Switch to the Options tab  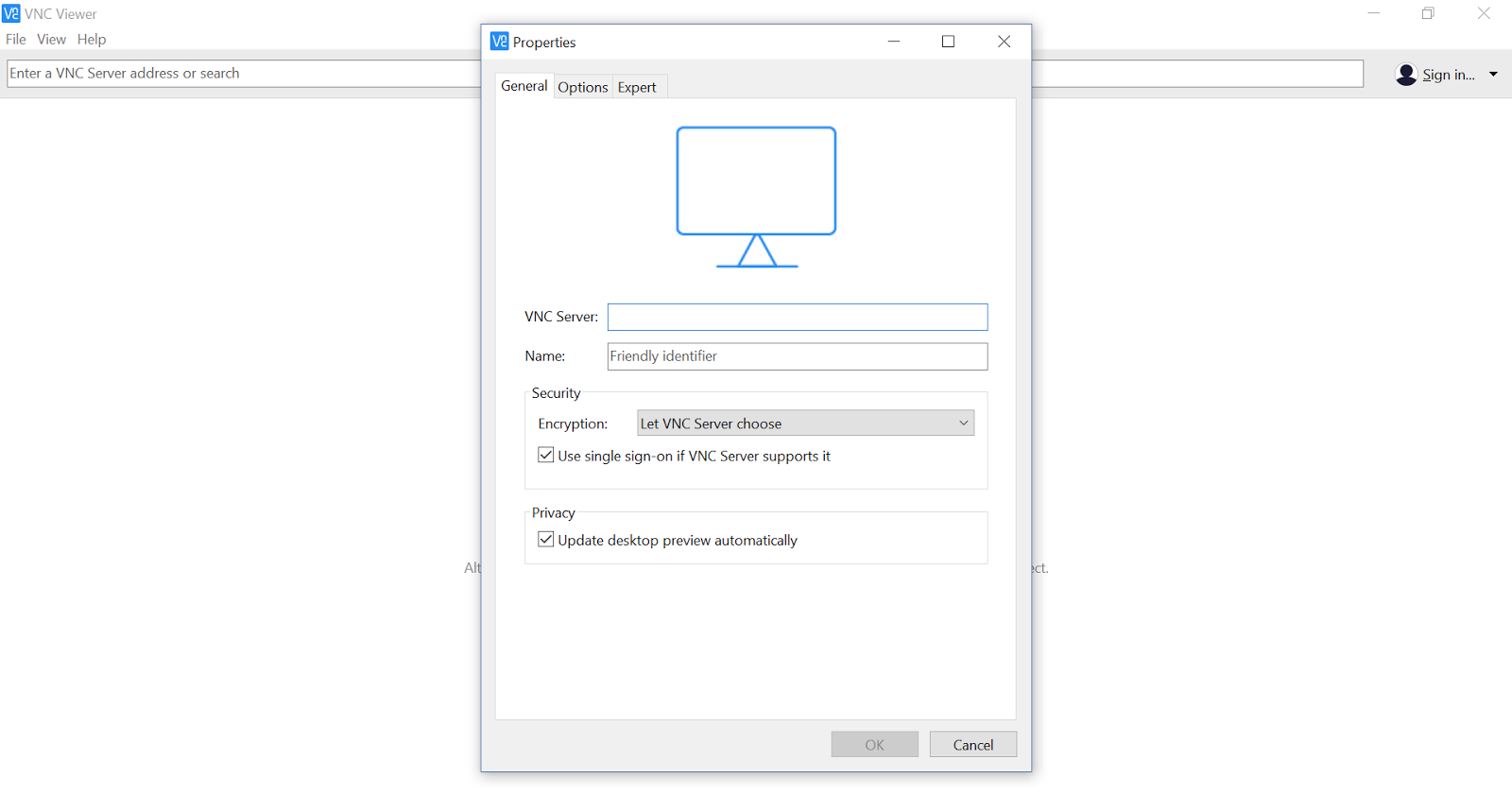[x=583, y=87]
